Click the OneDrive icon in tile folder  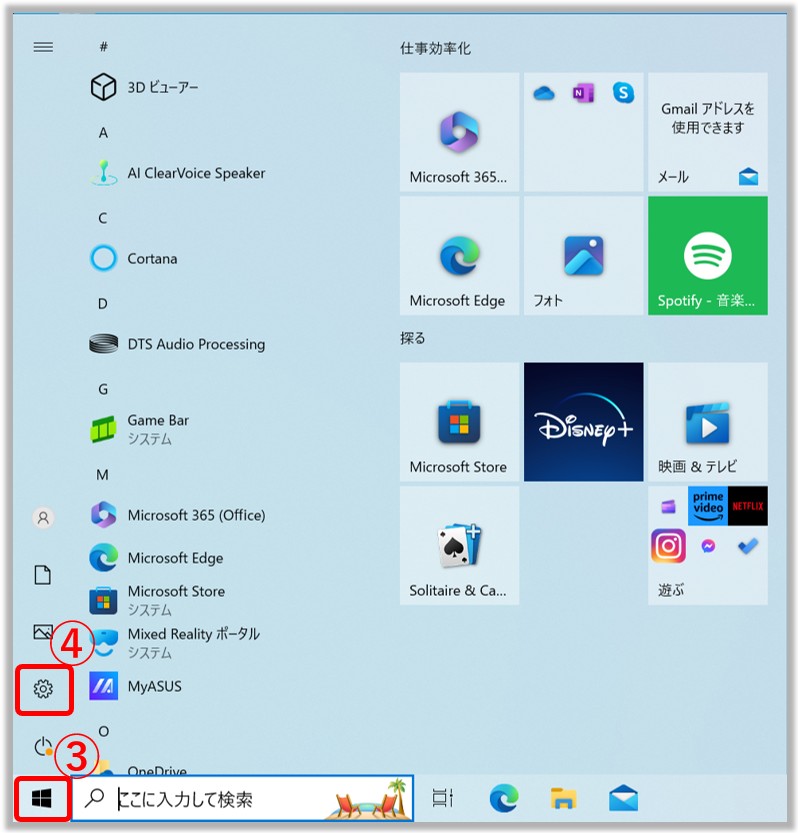544,94
